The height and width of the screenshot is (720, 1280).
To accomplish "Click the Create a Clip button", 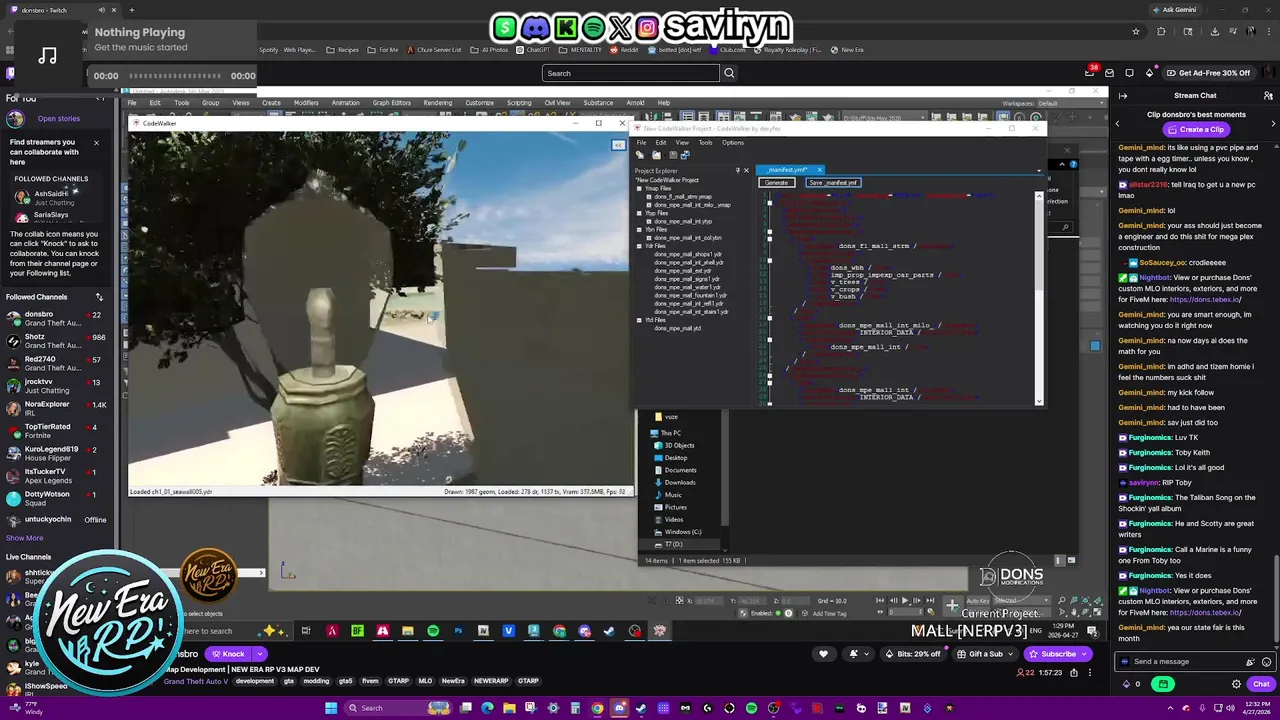I will (x=1196, y=129).
